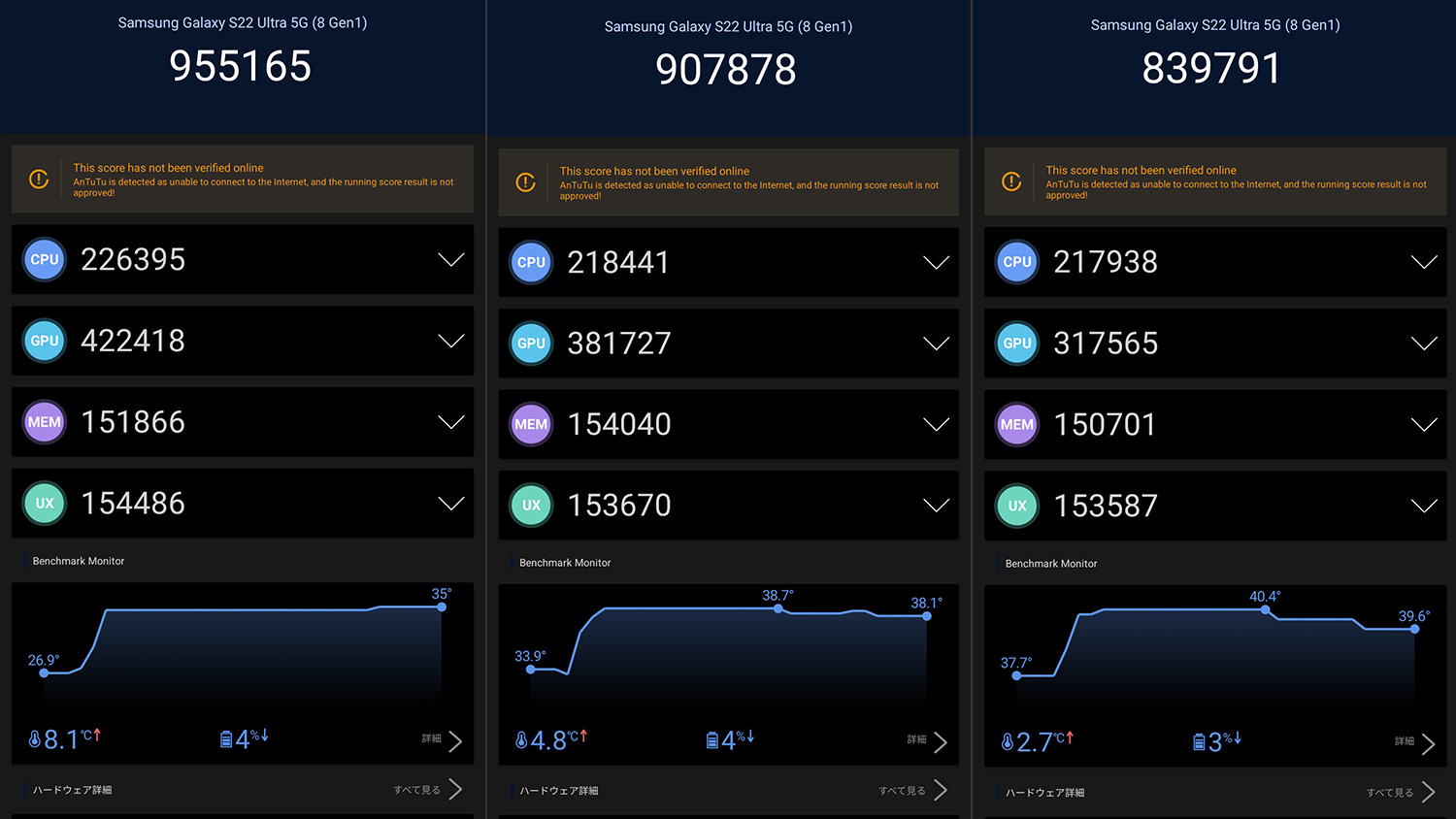The image size is (1456, 819).
Task: Expand the GPU 317565 score row
Action: [1423, 344]
